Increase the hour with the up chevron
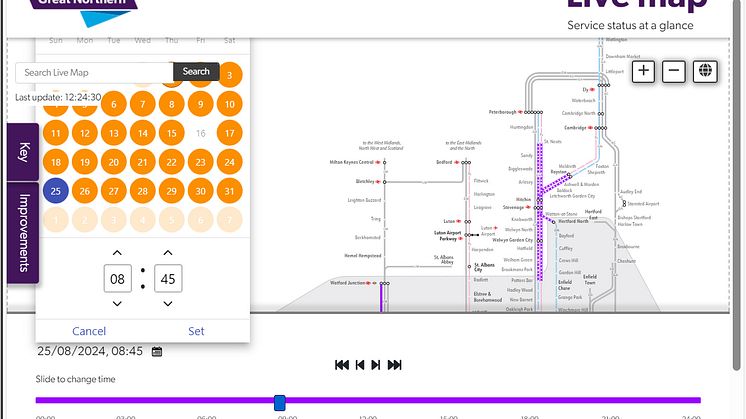Image resolution: width=746 pixels, height=419 pixels. pyautogui.click(x=117, y=253)
